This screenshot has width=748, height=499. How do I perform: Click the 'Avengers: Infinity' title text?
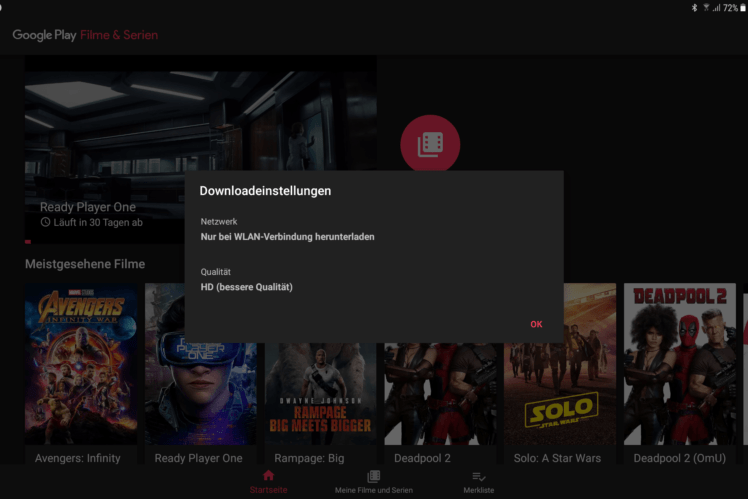(77, 458)
